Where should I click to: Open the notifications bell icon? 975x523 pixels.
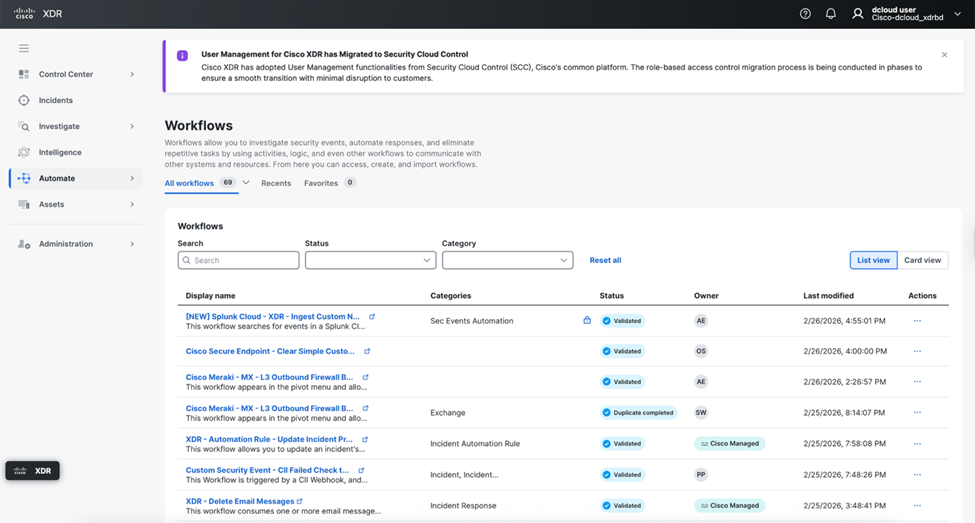[x=830, y=14]
